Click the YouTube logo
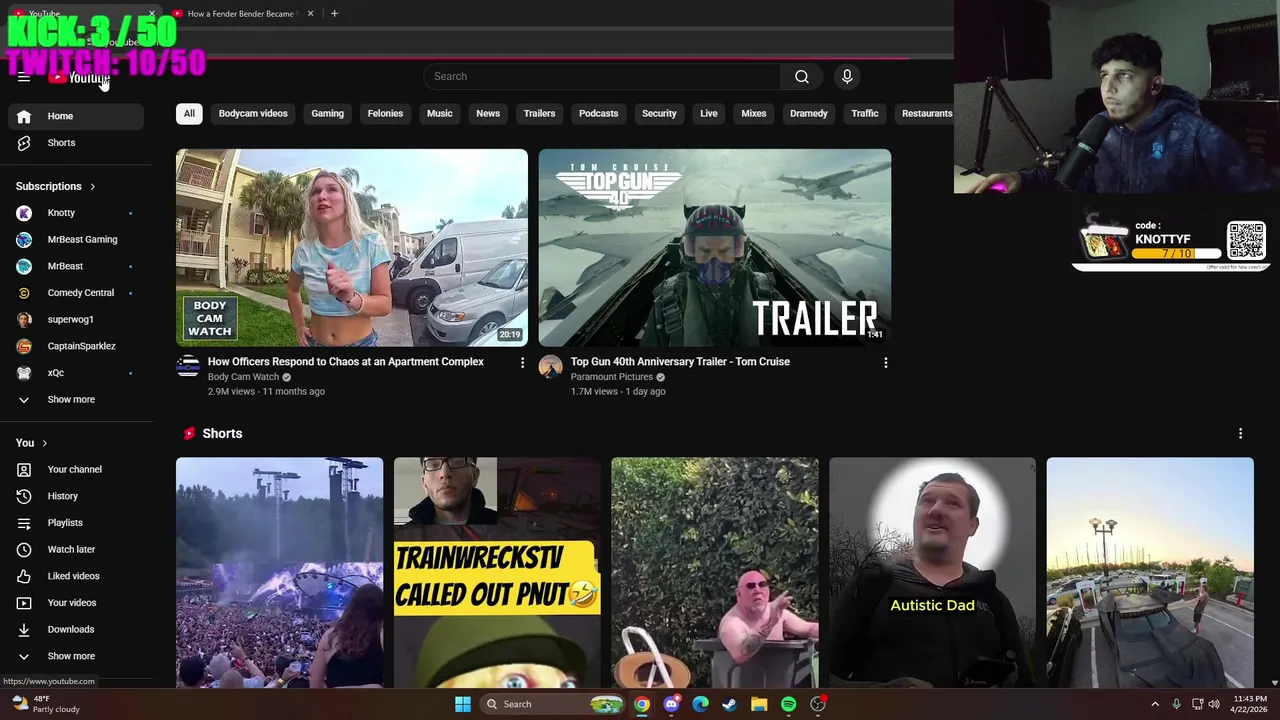Image resolution: width=1280 pixels, height=720 pixels. click(x=79, y=78)
